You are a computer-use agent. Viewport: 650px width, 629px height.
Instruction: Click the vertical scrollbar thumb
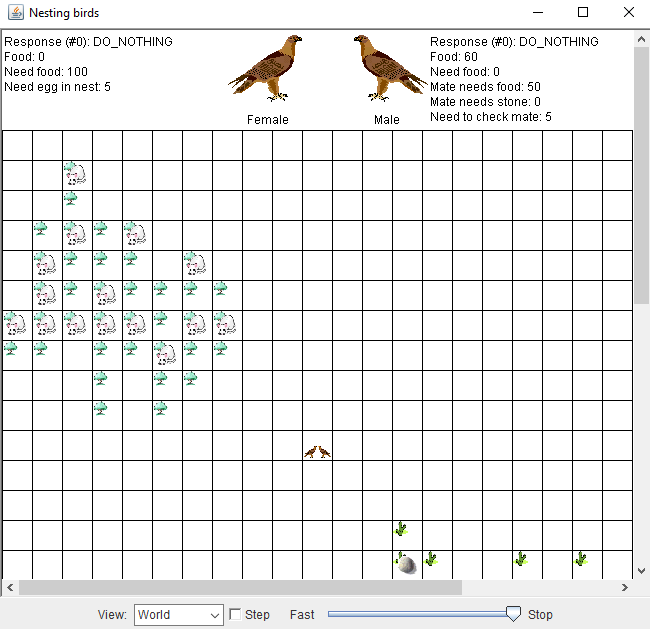[x=641, y=175]
